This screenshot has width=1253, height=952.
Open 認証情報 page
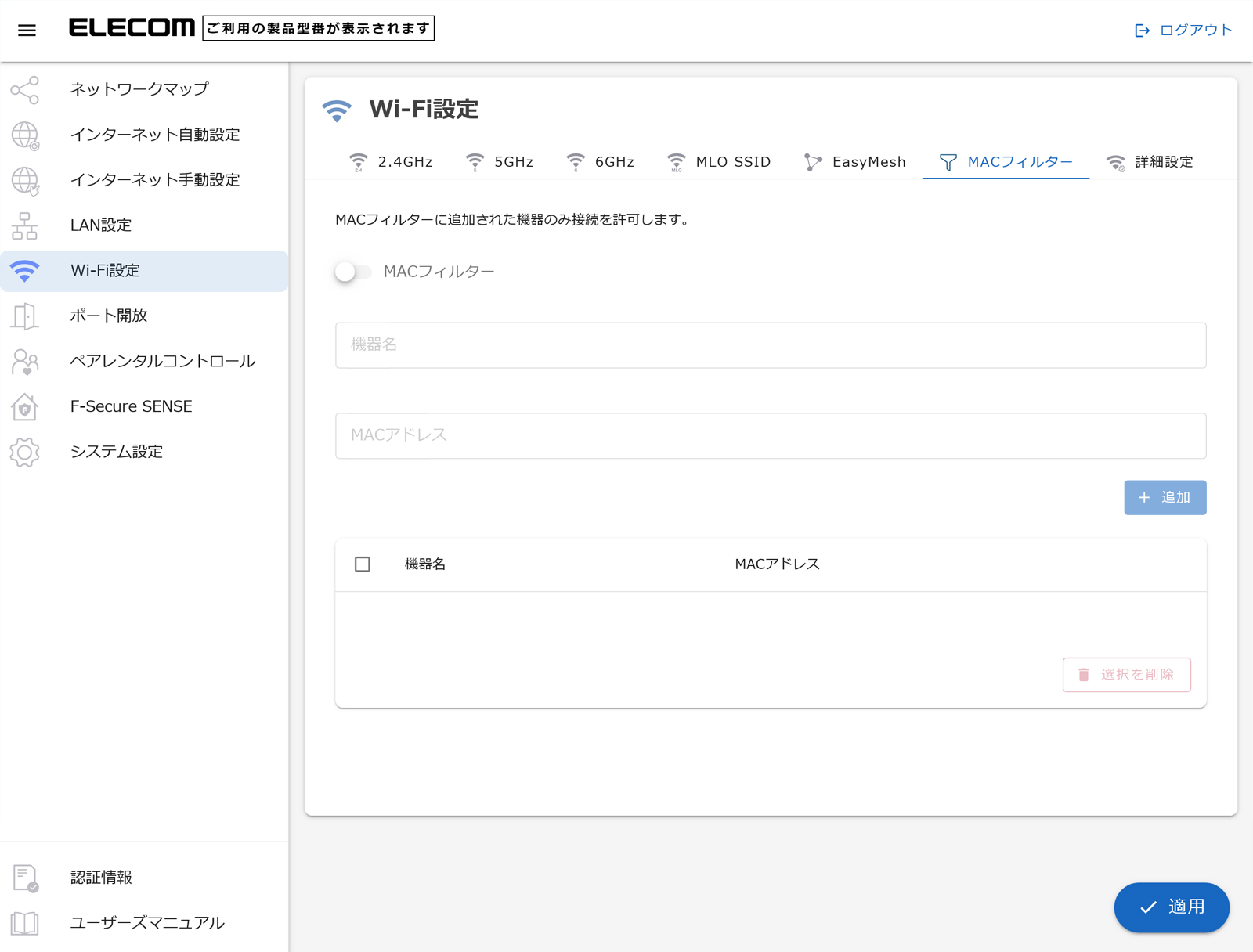(144, 878)
